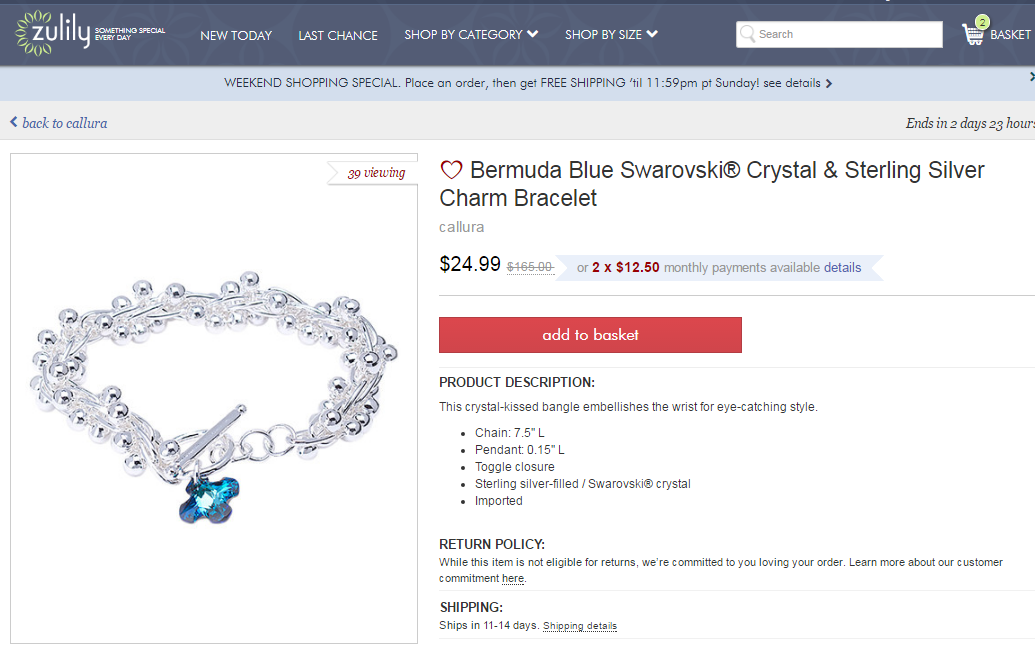
Task: Expand the Shop by Category menu
Action: pos(470,35)
